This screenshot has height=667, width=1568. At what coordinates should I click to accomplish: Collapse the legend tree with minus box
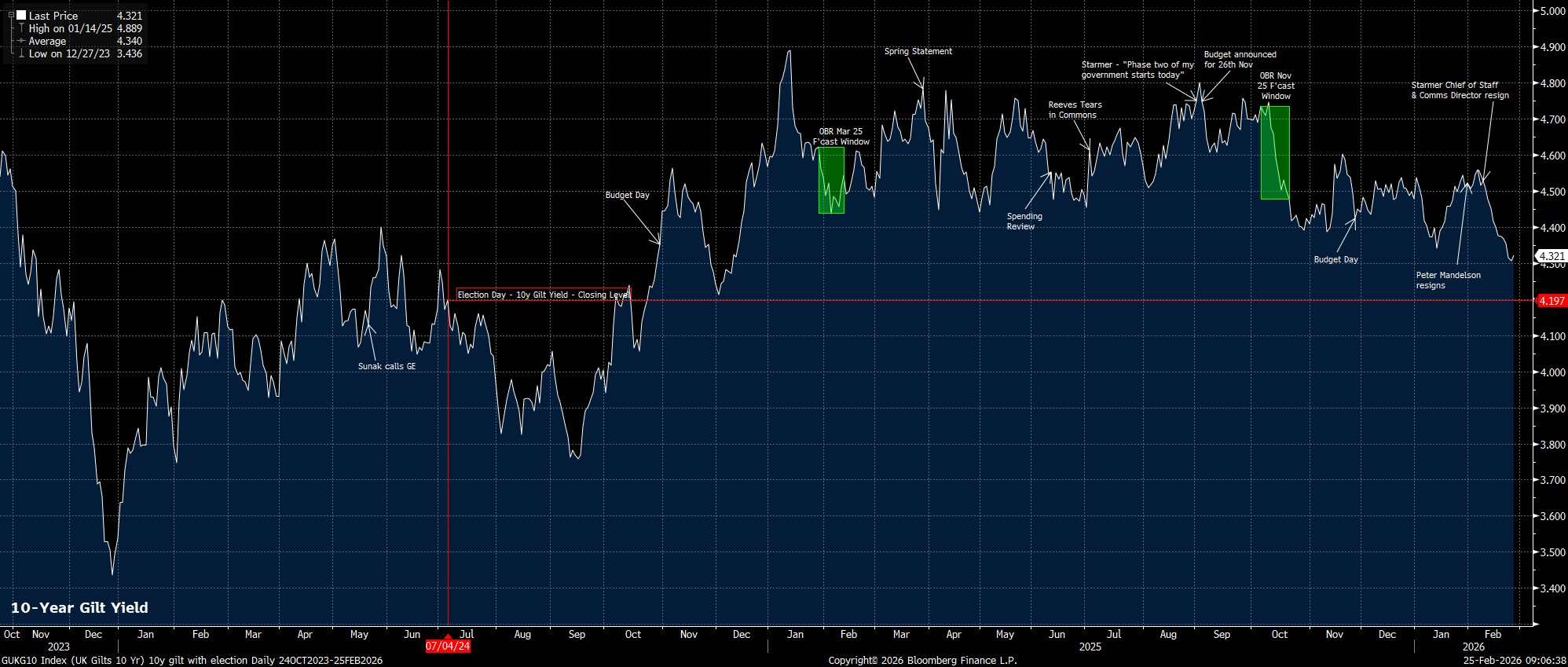[x=11, y=15]
